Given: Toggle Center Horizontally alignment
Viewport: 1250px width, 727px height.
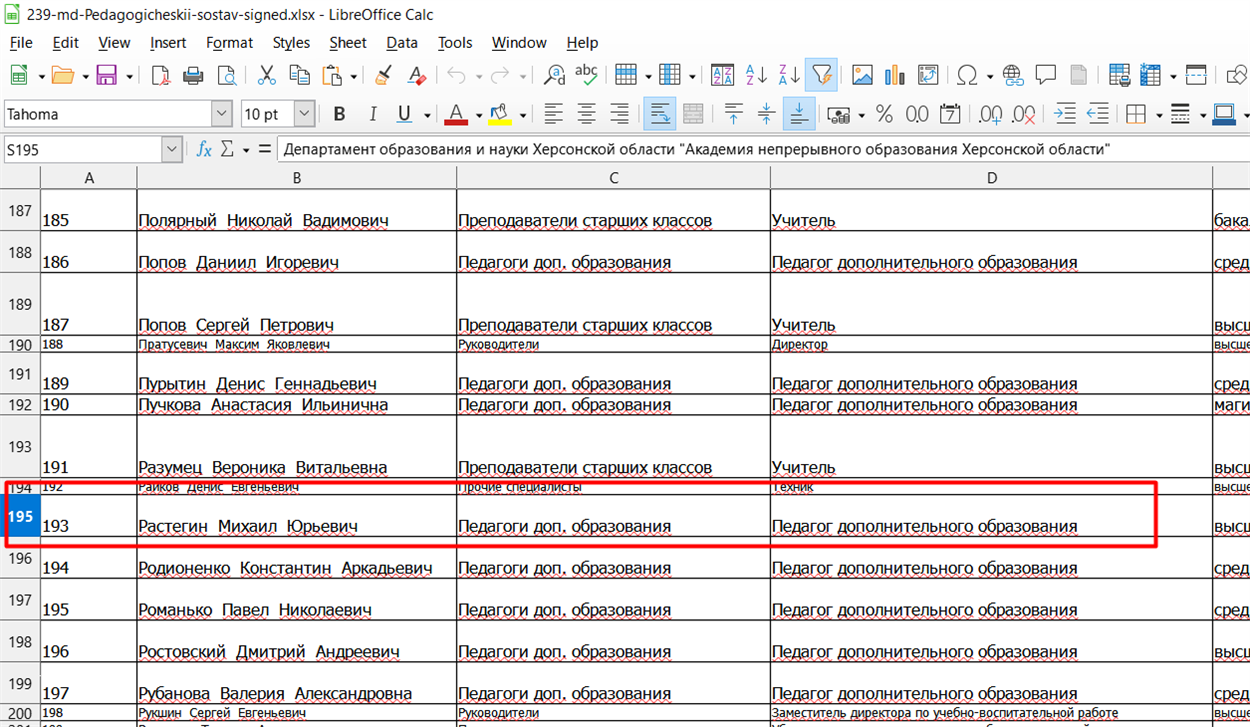Looking at the screenshot, I should coord(587,114).
